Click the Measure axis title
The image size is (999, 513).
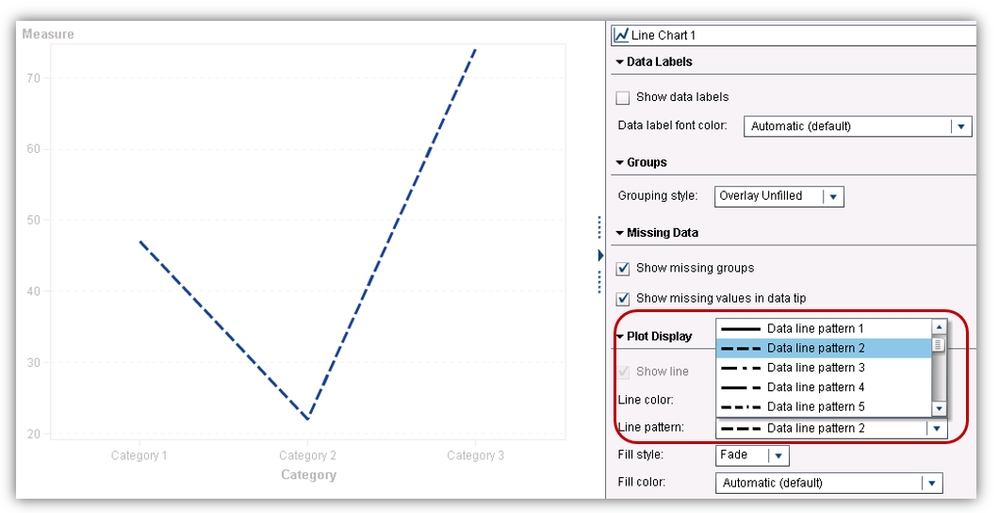[x=48, y=34]
